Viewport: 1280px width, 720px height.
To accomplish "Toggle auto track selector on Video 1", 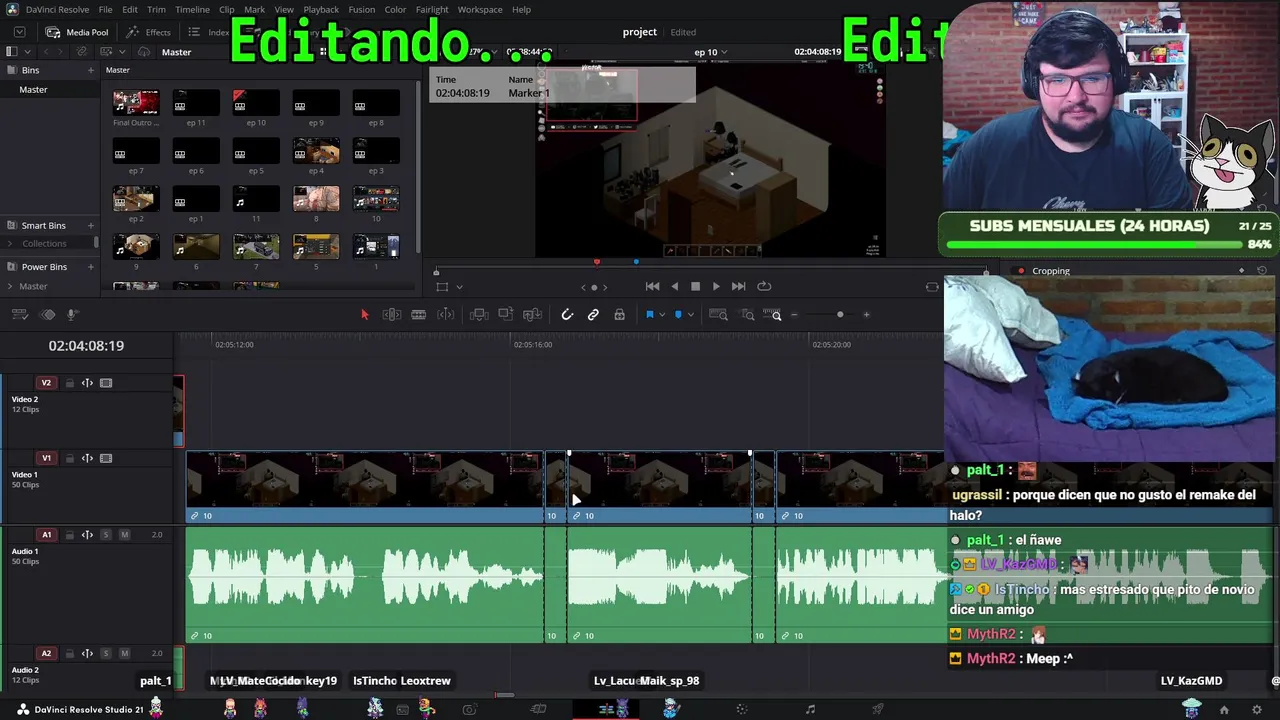I will click(87, 458).
